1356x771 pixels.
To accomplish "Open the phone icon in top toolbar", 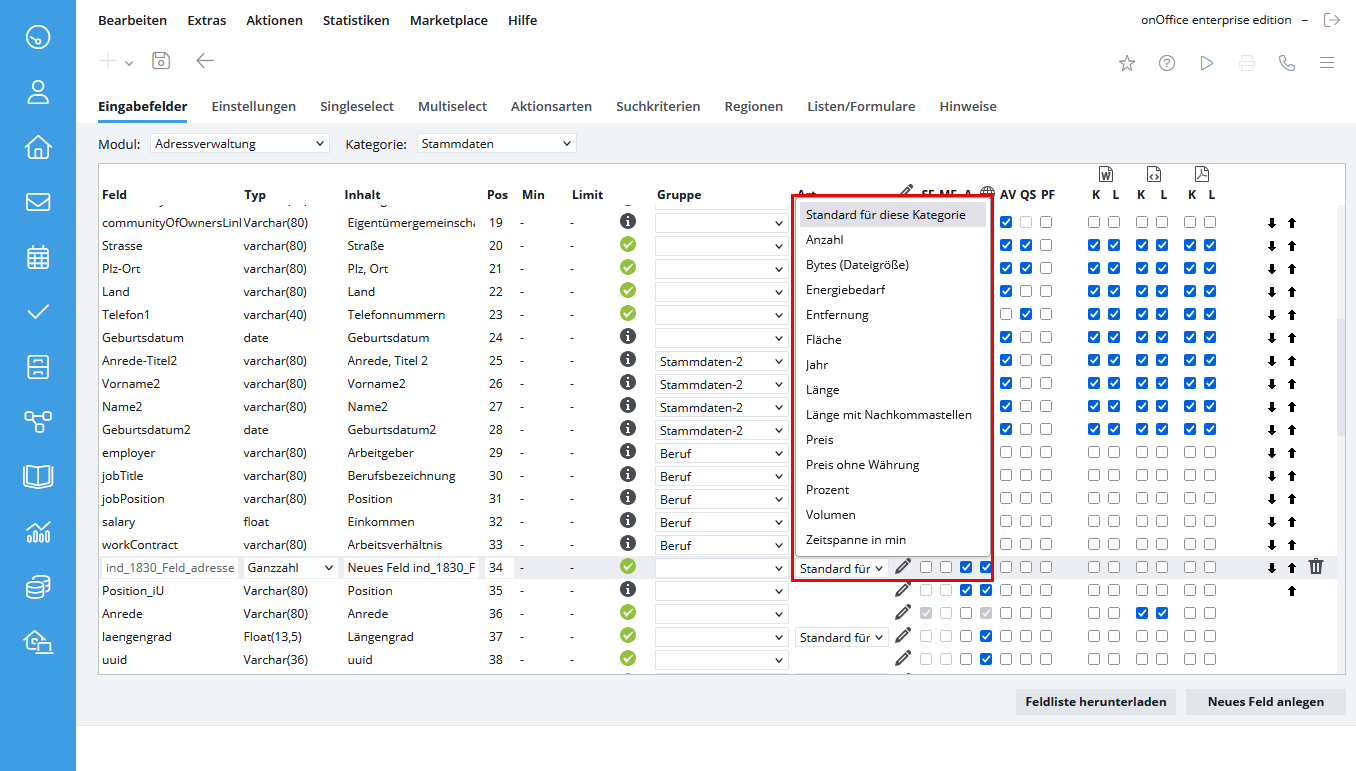I will click(x=1287, y=63).
